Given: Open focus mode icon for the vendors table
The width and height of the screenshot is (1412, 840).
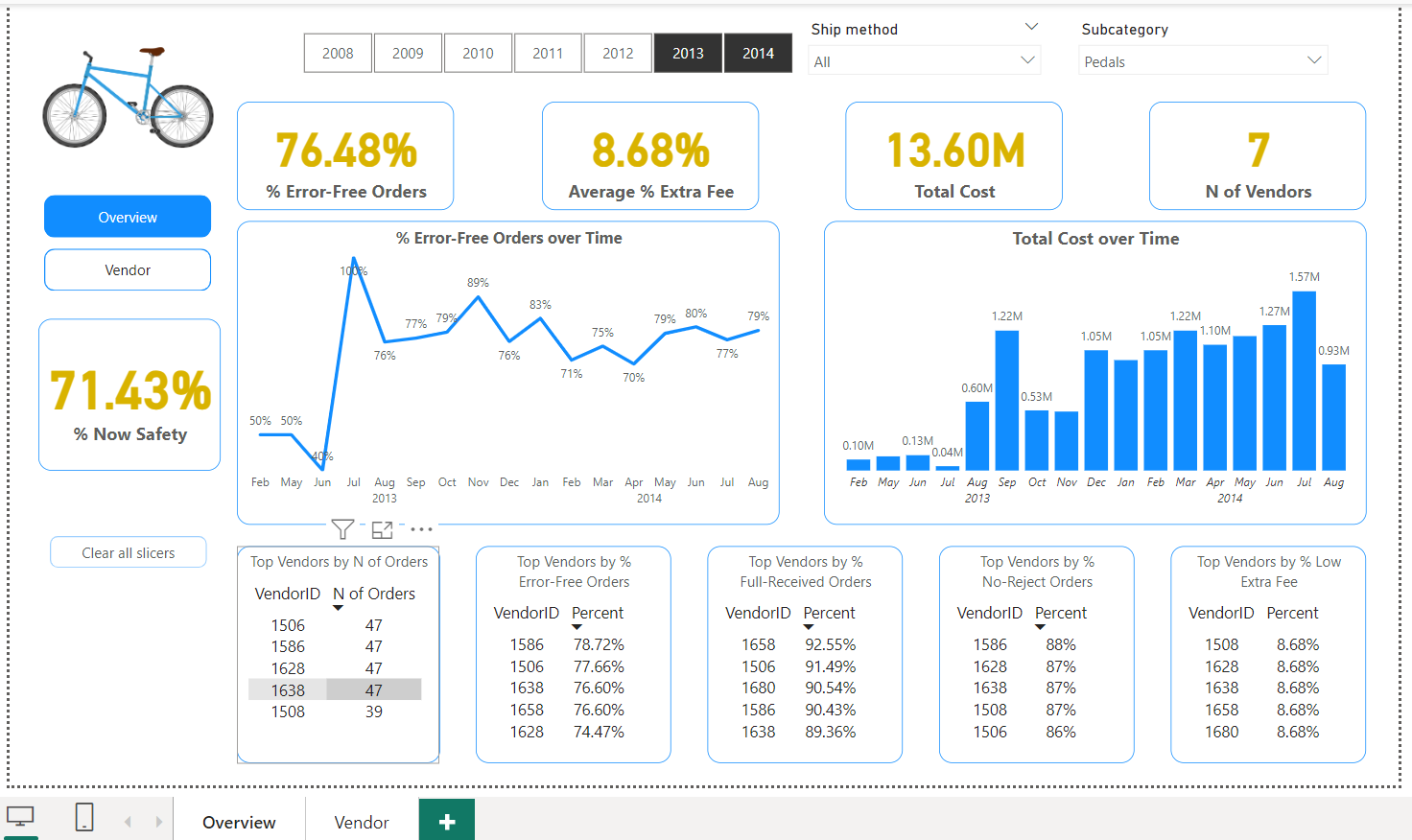Looking at the screenshot, I should (x=382, y=528).
